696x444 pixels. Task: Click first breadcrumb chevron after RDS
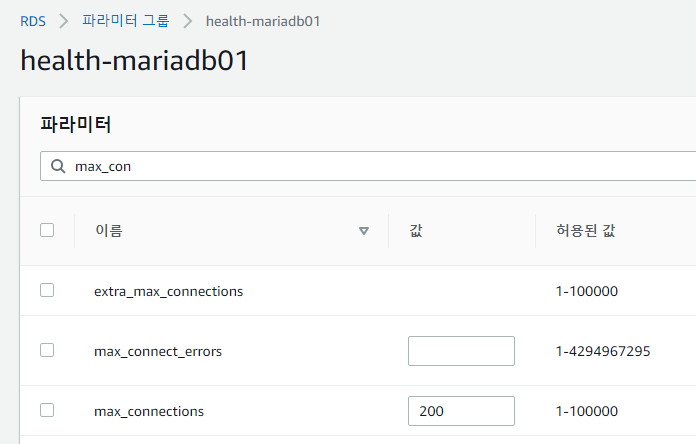point(64,20)
